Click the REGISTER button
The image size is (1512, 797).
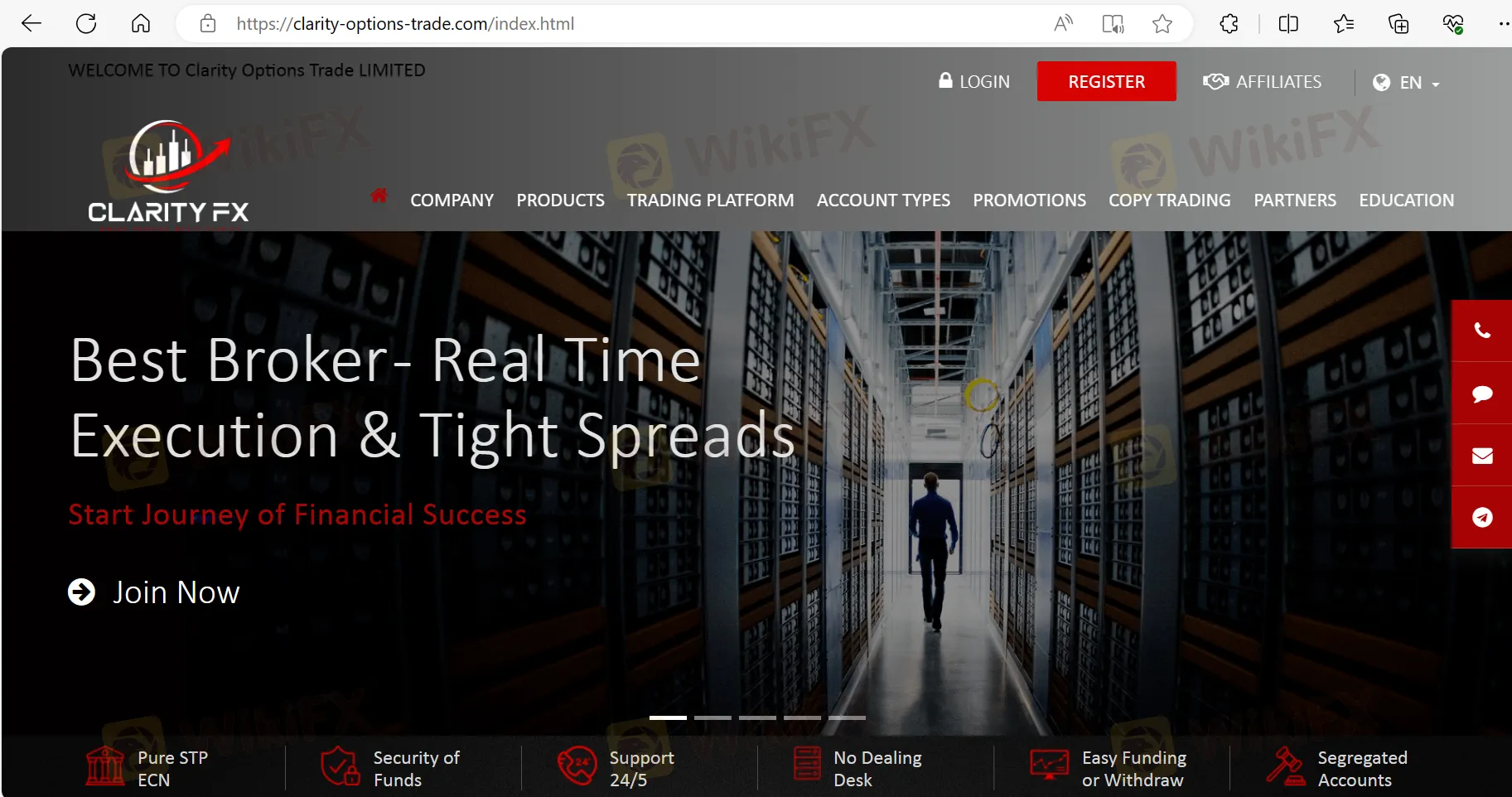click(1107, 81)
